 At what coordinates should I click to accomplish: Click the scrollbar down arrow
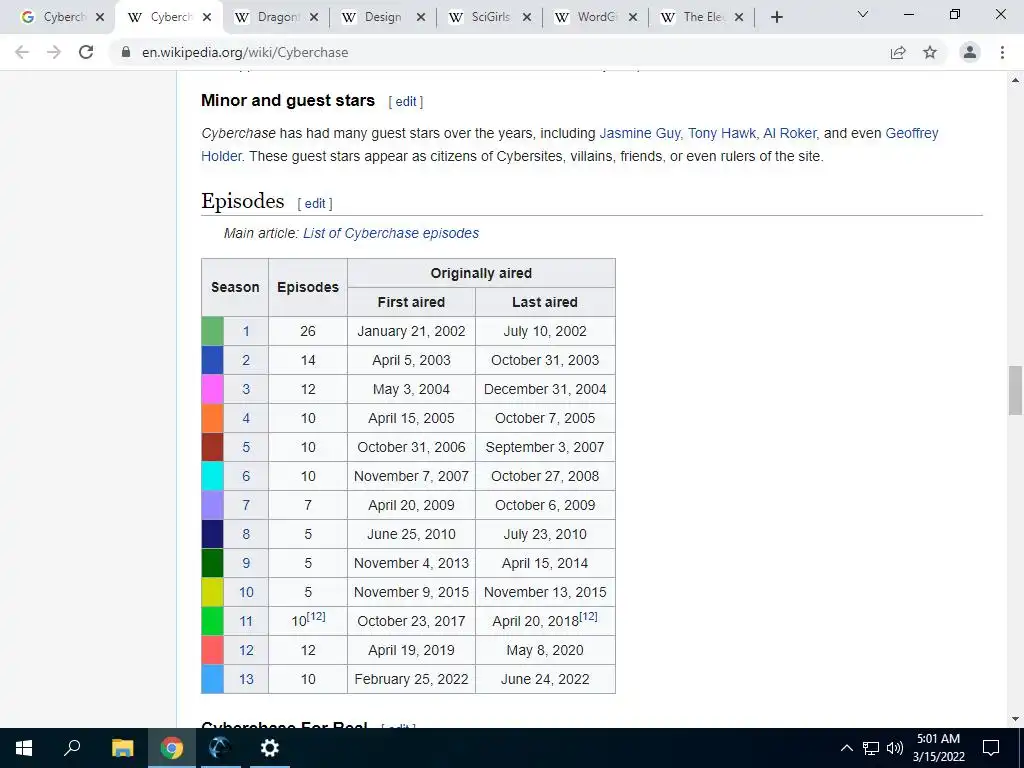tap(1015, 719)
